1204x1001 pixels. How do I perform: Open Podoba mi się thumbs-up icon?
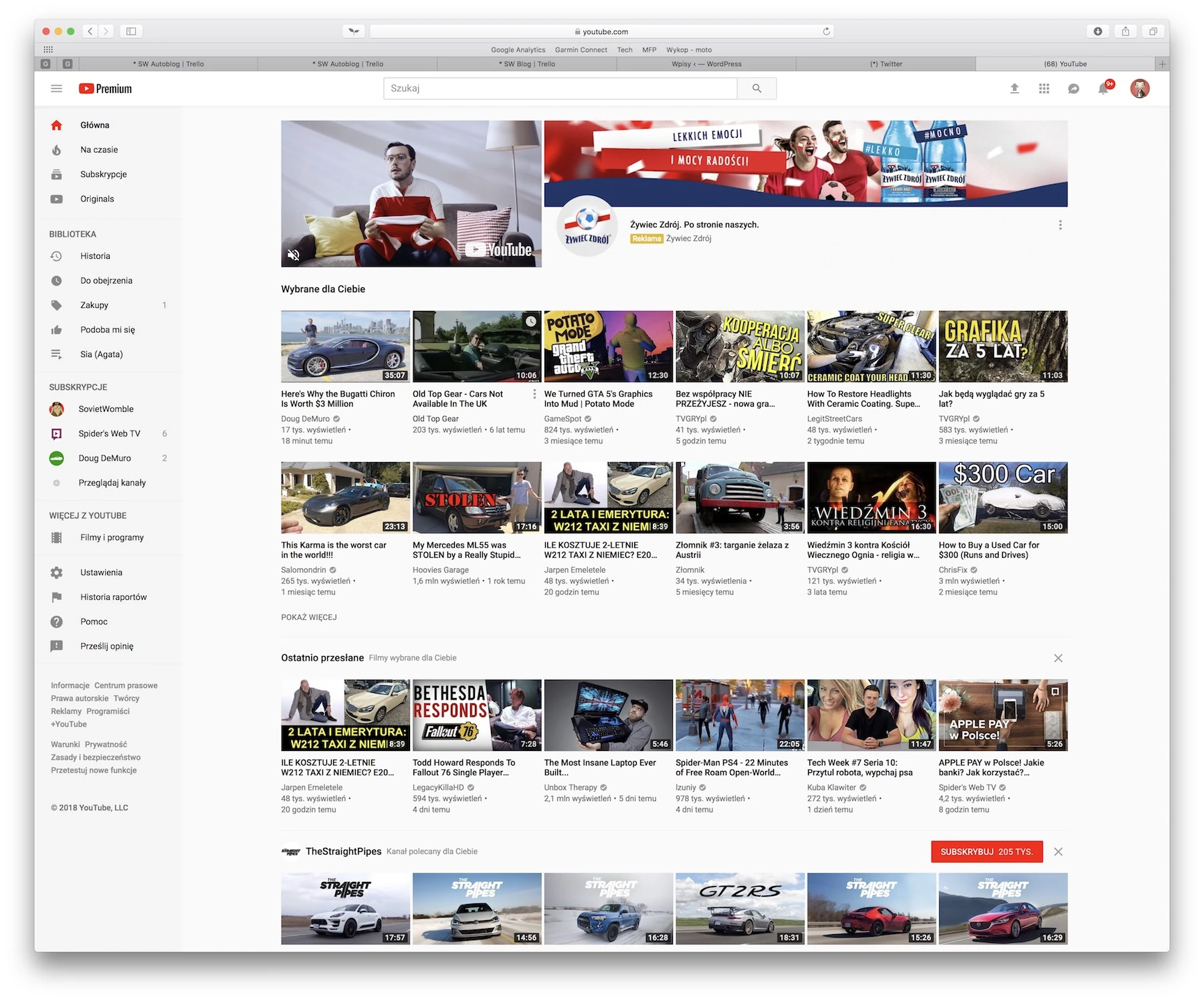57,330
